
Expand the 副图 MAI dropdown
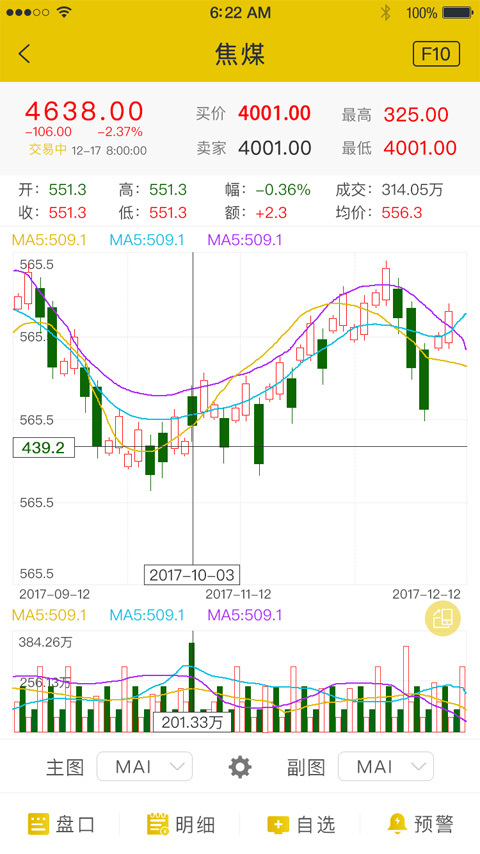pos(386,766)
